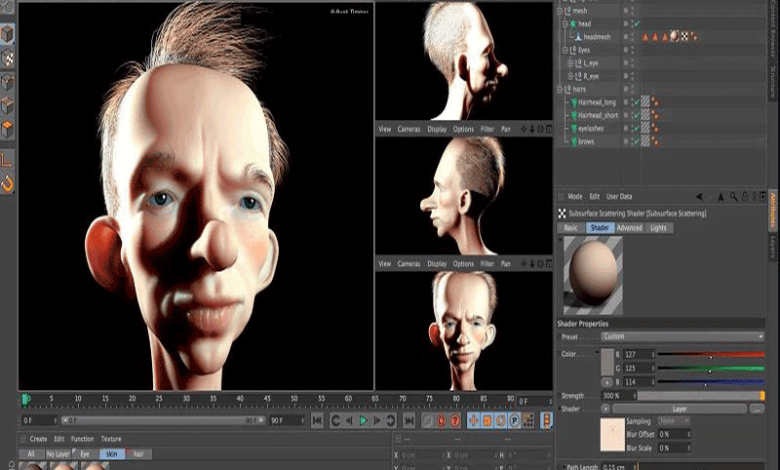Viewport: 780px width, 470px height.
Task: Open the Preset dropdown showing Custom
Action: coord(682,337)
